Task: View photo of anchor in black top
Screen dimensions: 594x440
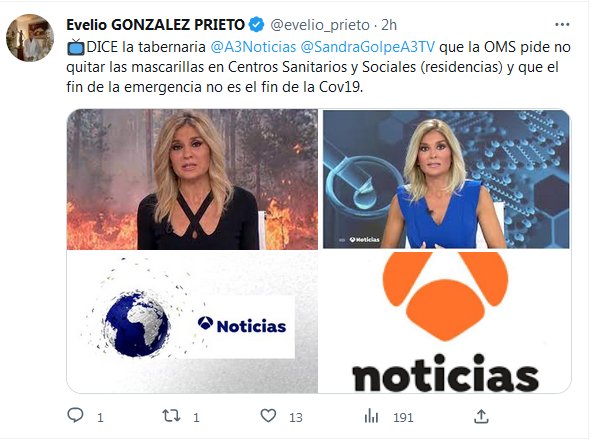Action: (192, 179)
